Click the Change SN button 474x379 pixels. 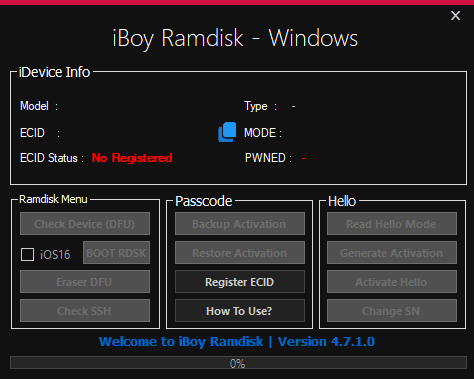[392, 311]
